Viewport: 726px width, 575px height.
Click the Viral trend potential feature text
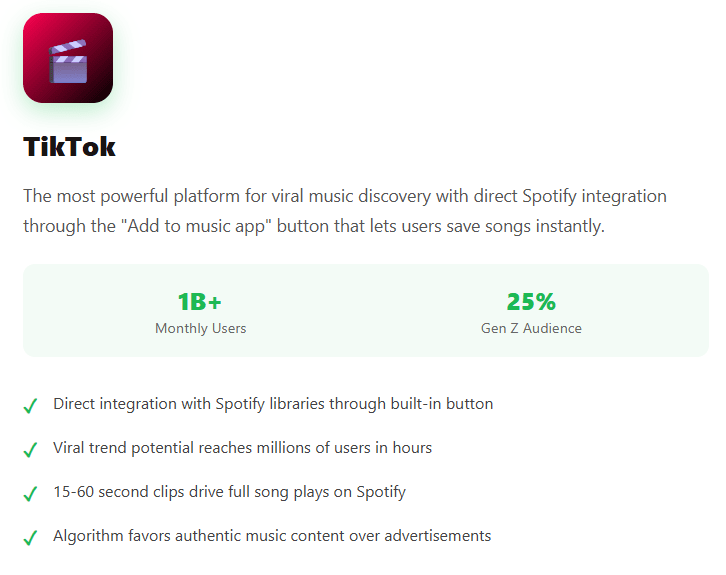[x=242, y=448]
